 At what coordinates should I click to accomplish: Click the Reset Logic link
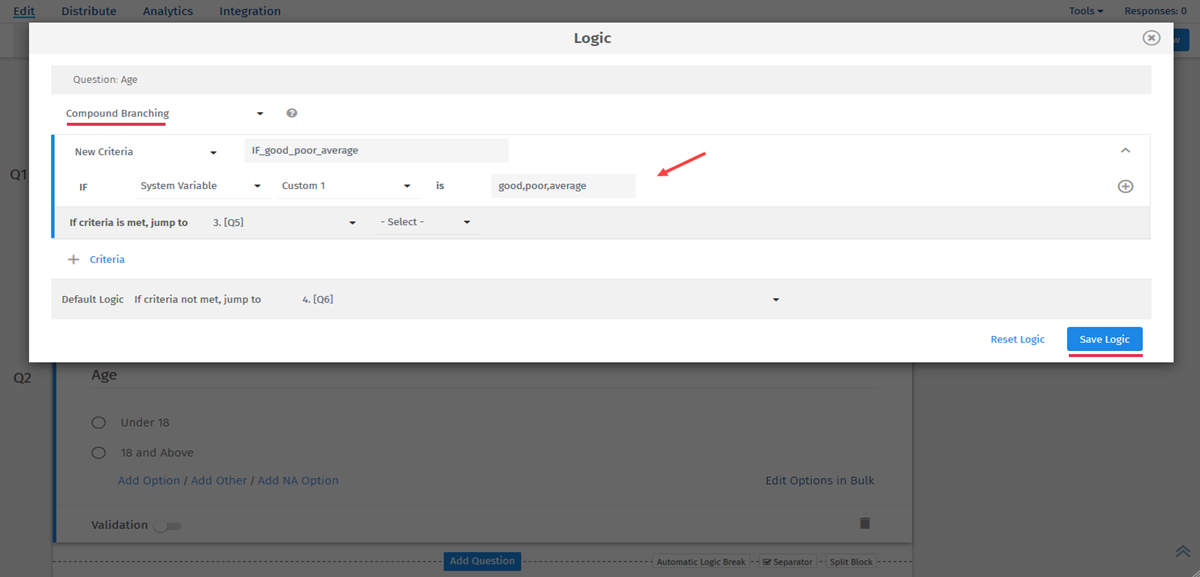click(1017, 339)
